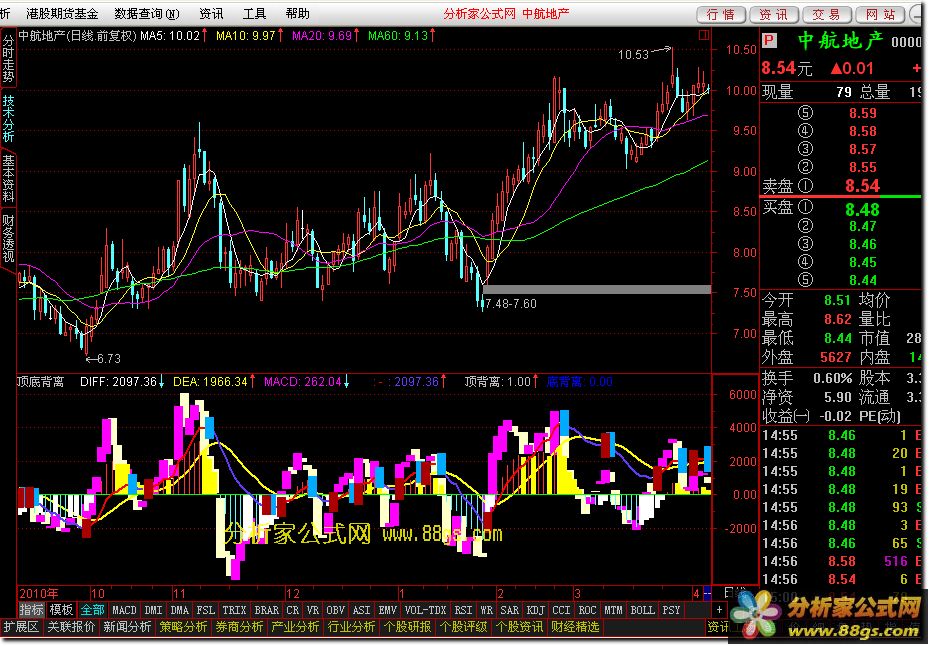The width and height of the screenshot is (930, 646).
Task: Switch indicator to FSL
Action: pyautogui.click(x=205, y=610)
